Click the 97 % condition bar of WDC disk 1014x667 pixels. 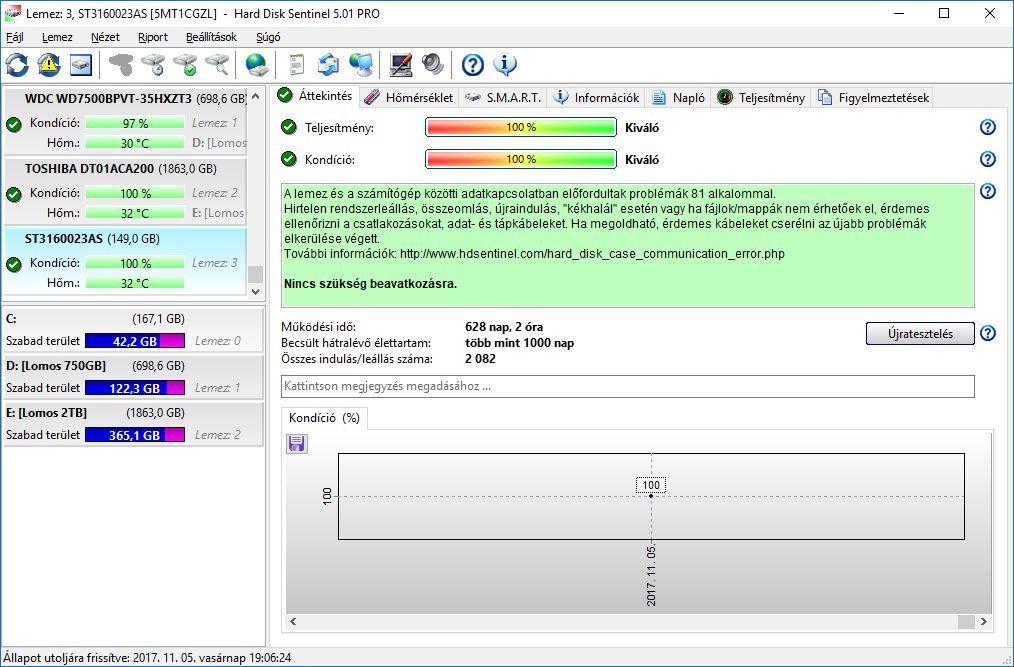(x=135, y=123)
